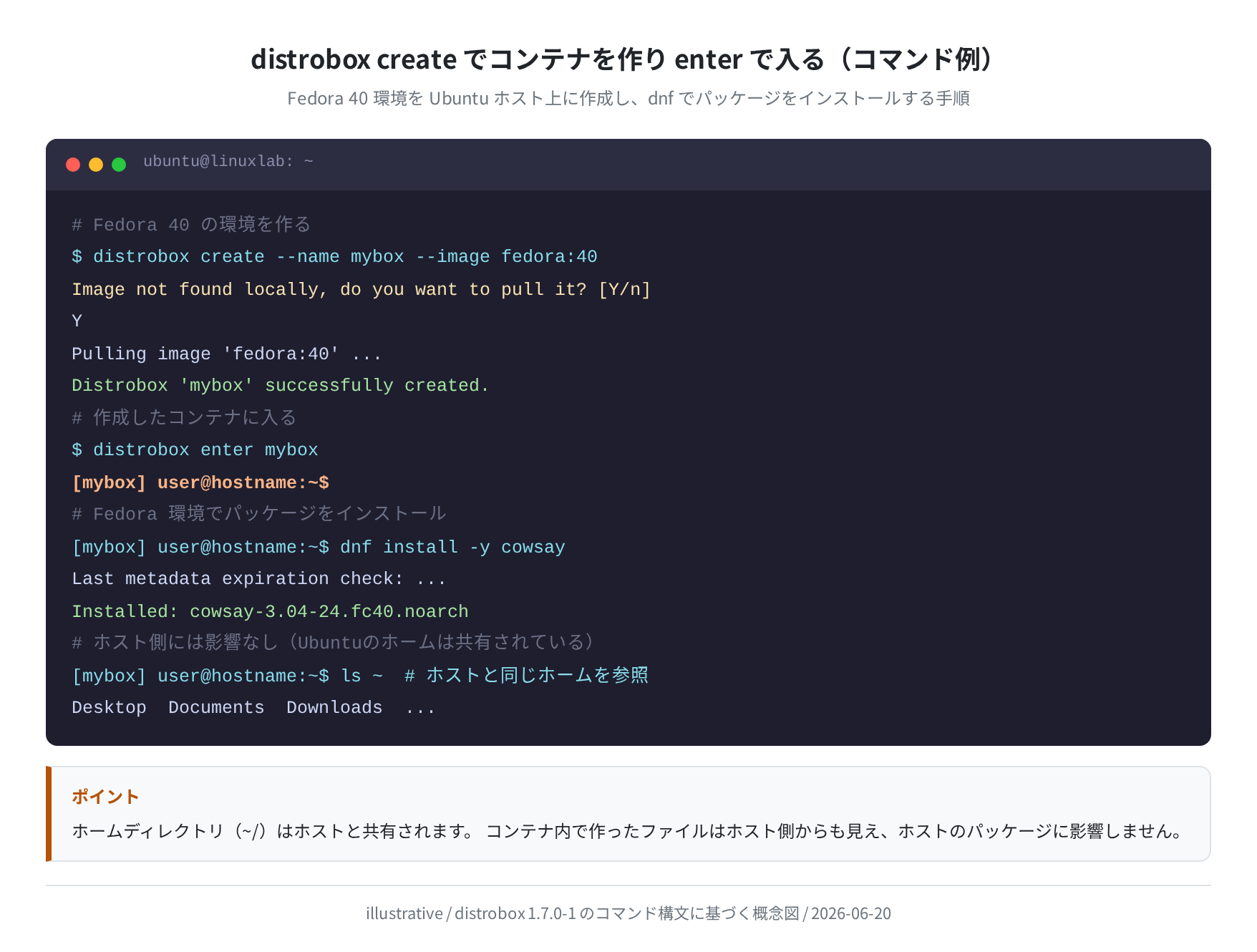Select the 'dnf install -y cowsay' command line

[x=319, y=547]
